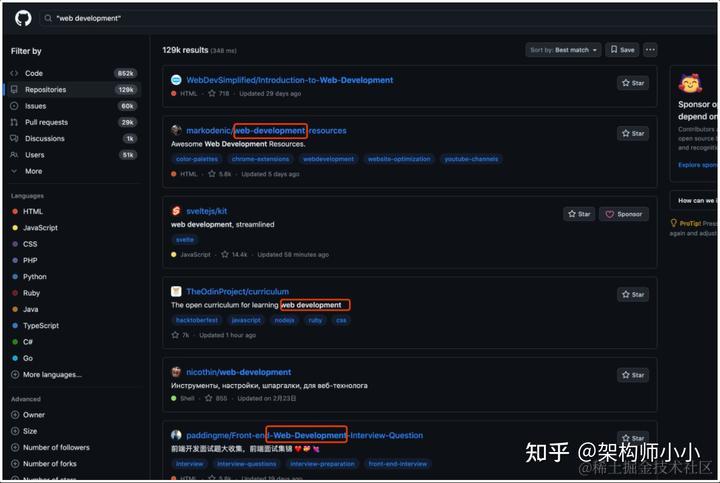Open 718 stargazers of WebDevSimplified repo
720x483 pixels.
tap(219, 94)
